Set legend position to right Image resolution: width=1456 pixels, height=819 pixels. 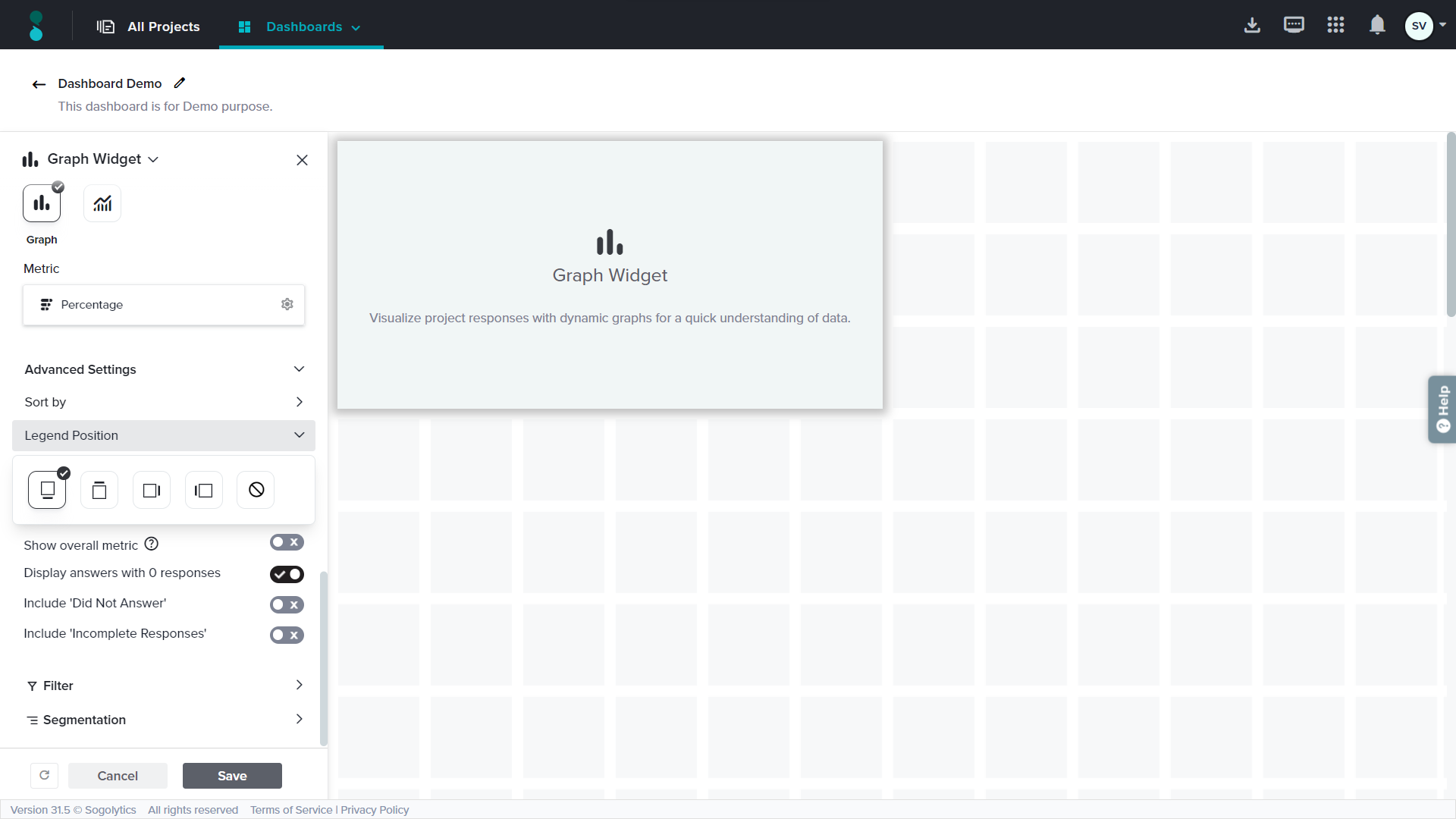coord(152,491)
